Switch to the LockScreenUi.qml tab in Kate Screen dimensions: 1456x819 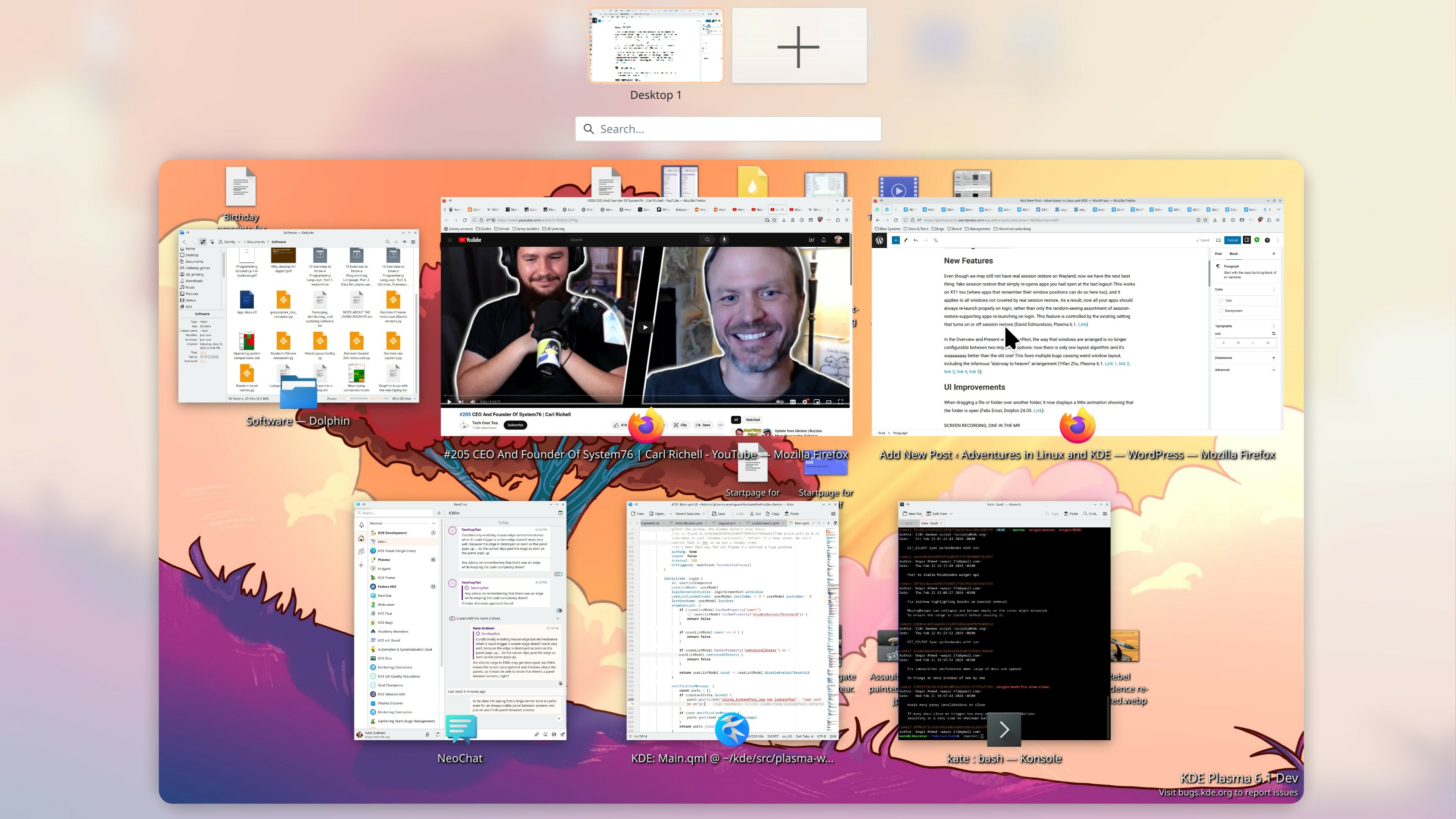tap(765, 523)
